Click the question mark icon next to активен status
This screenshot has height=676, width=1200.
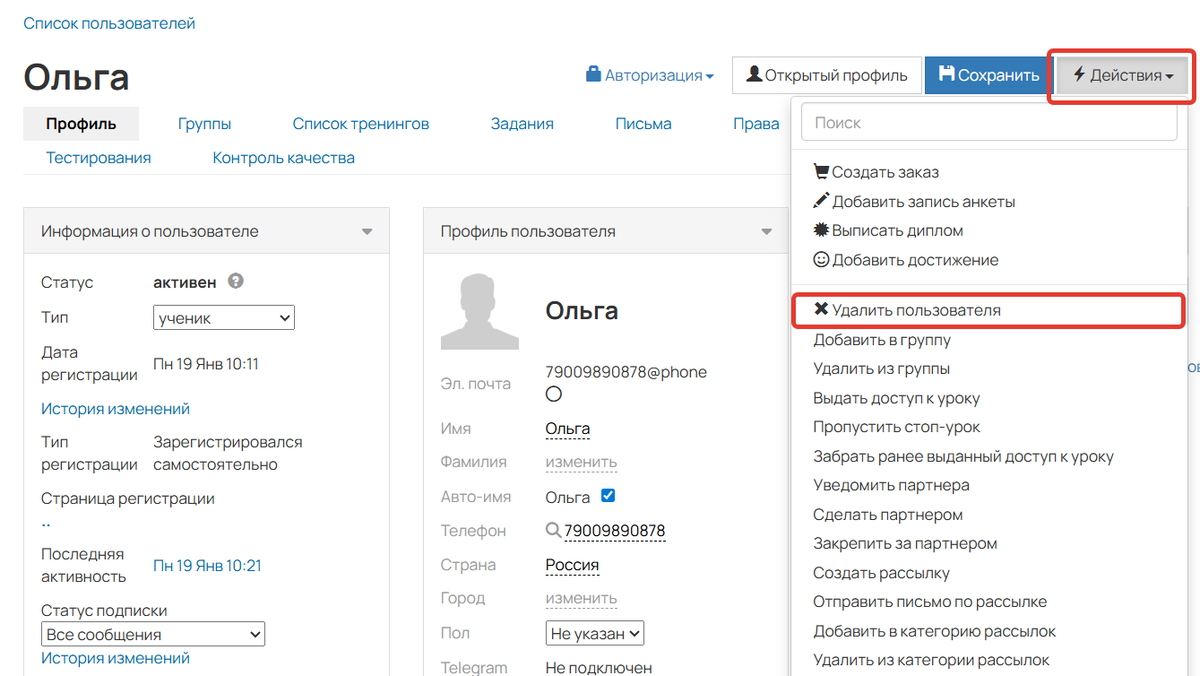coord(235,282)
